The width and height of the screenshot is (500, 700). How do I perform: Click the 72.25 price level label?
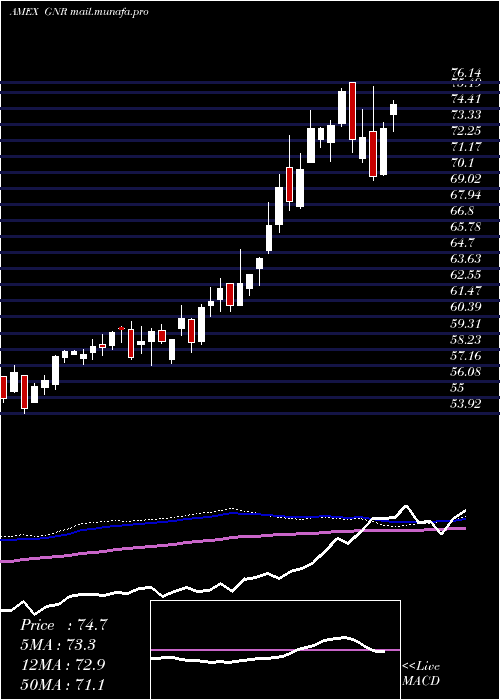tap(467, 131)
